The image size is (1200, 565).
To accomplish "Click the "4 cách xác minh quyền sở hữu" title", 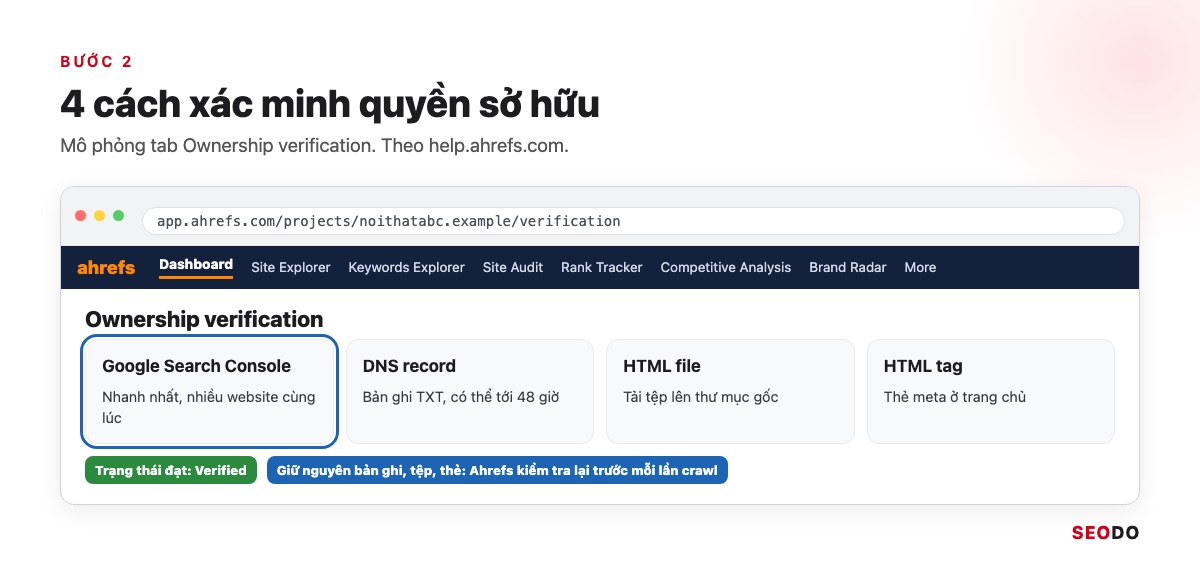I will pyautogui.click(x=330, y=104).
